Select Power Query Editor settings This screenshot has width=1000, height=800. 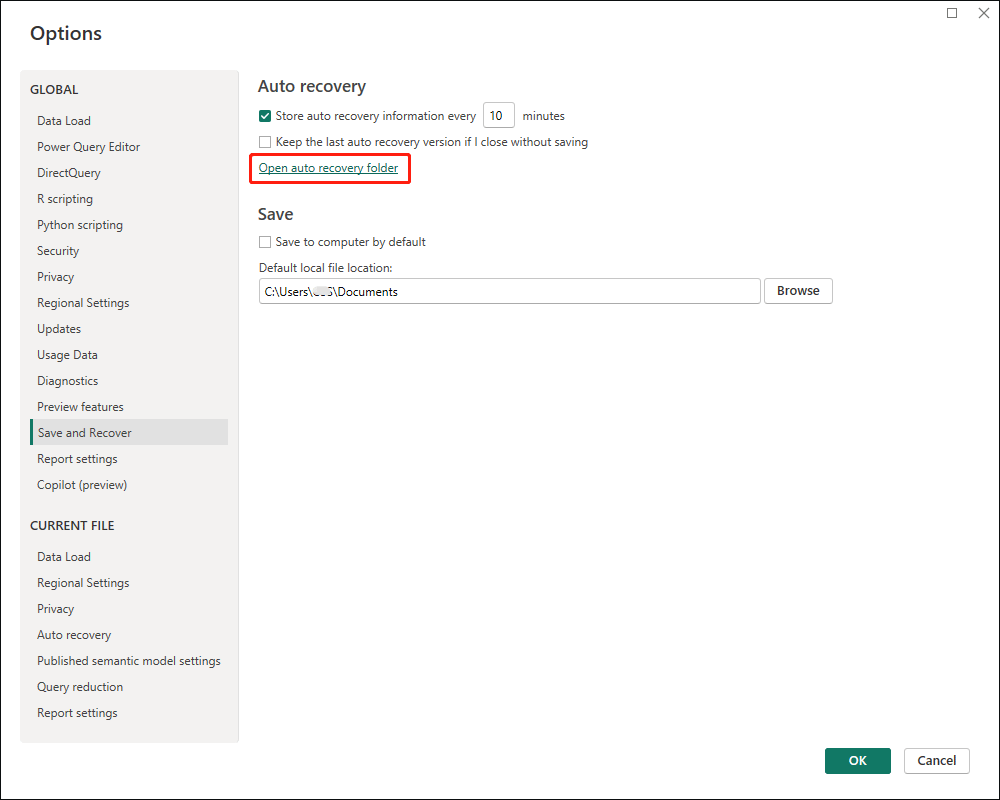(88, 146)
